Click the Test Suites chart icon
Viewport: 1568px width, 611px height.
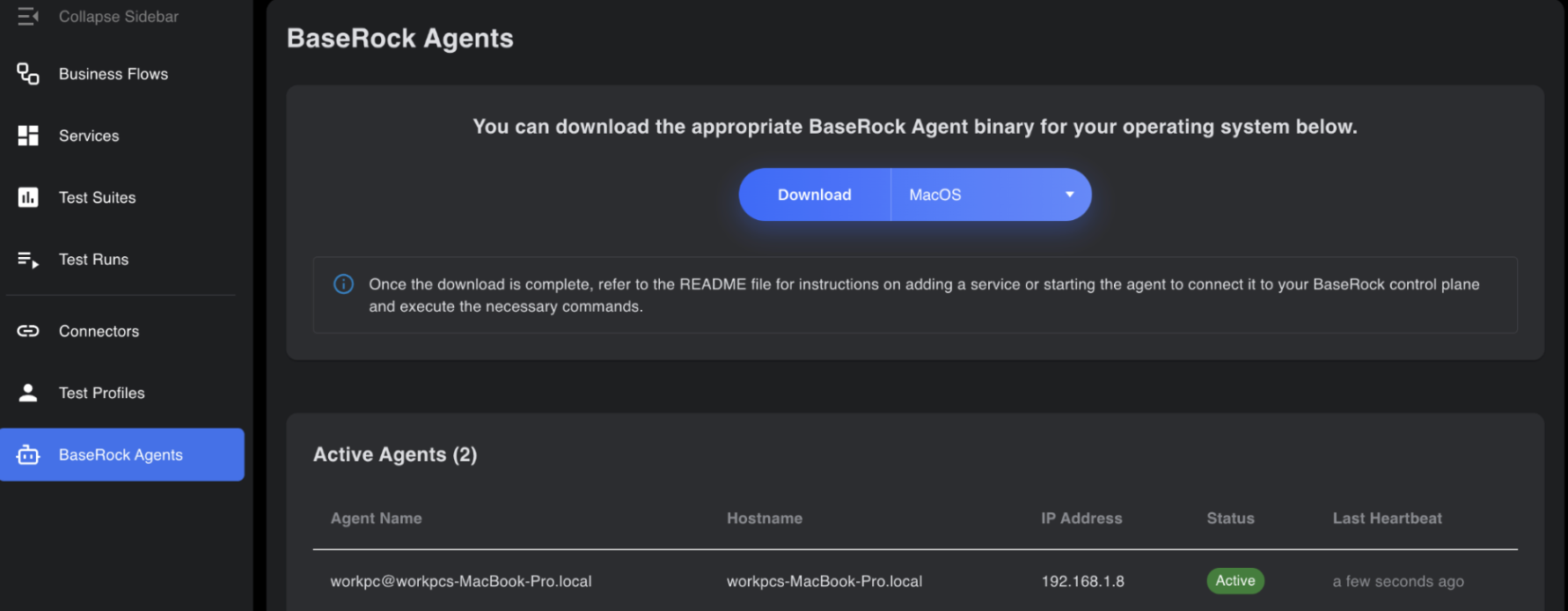28,197
